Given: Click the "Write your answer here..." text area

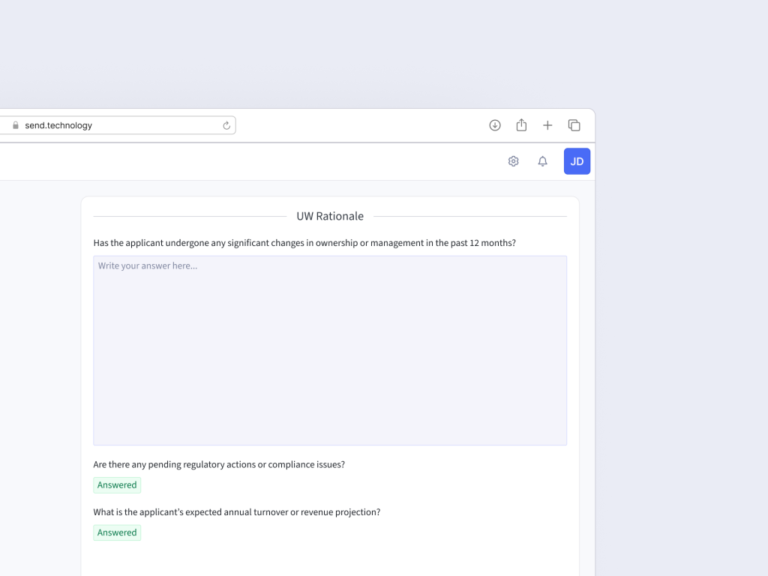Looking at the screenshot, I should coord(330,350).
